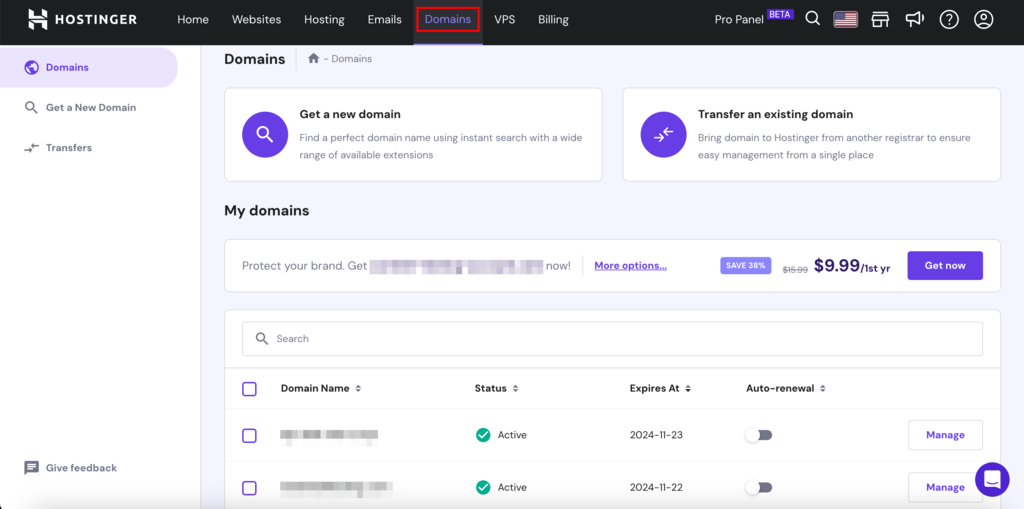The image size is (1024, 509).
Task: Select the domain expiring 2024-11-23
Action: click(250, 436)
